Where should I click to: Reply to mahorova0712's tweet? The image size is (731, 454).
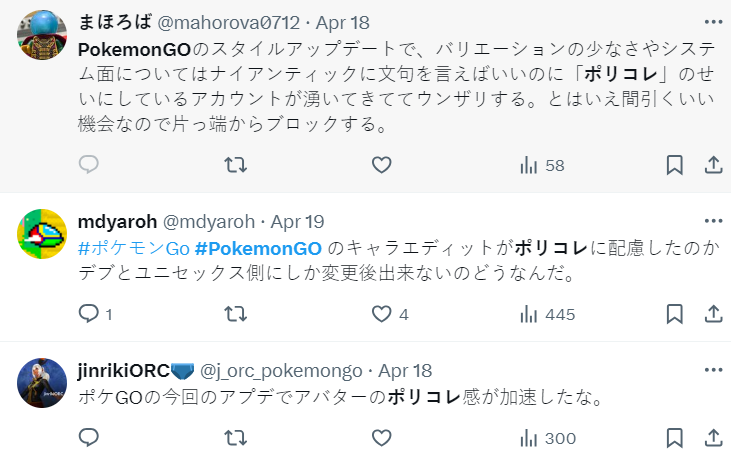pos(89,165)
